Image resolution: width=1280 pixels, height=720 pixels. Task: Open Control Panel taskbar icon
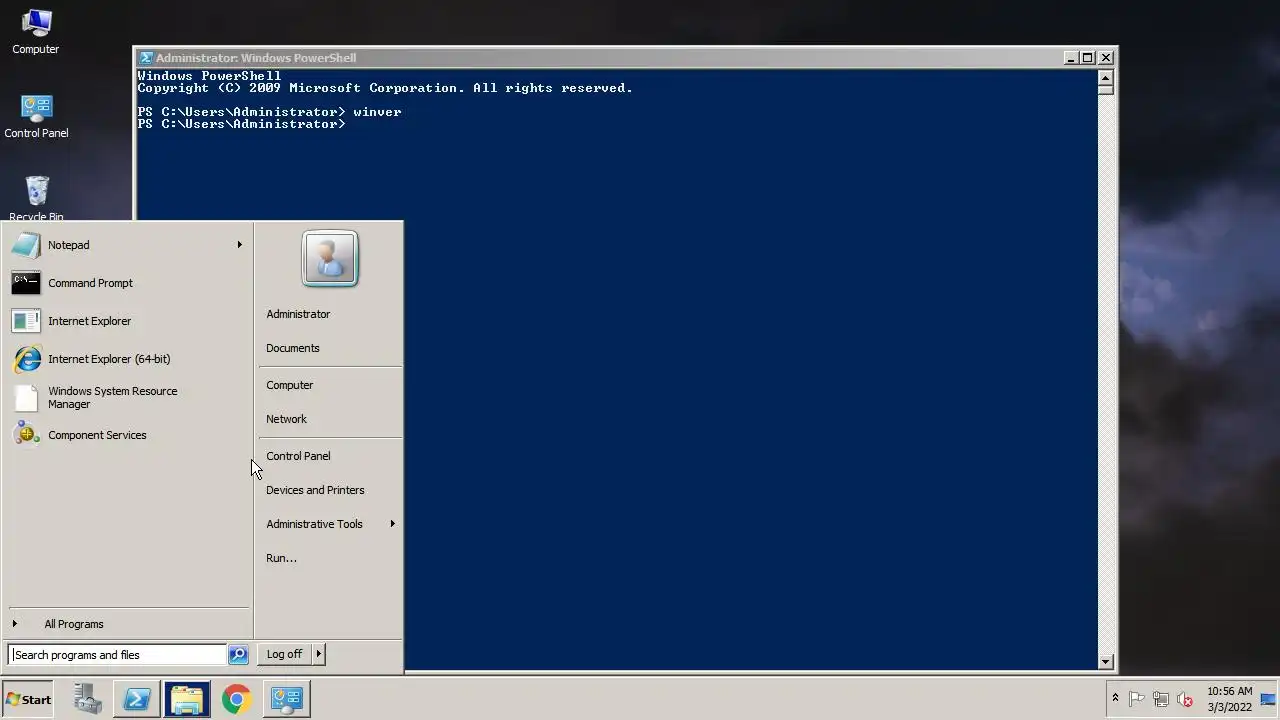(287, 699)
